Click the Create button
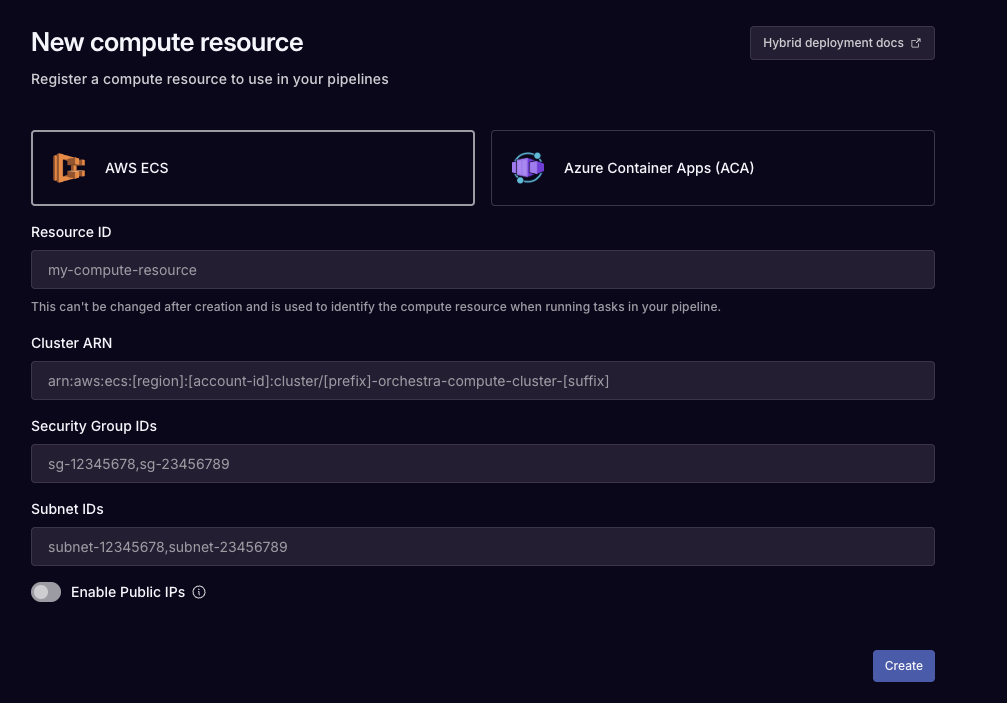 tap(902, 665)
